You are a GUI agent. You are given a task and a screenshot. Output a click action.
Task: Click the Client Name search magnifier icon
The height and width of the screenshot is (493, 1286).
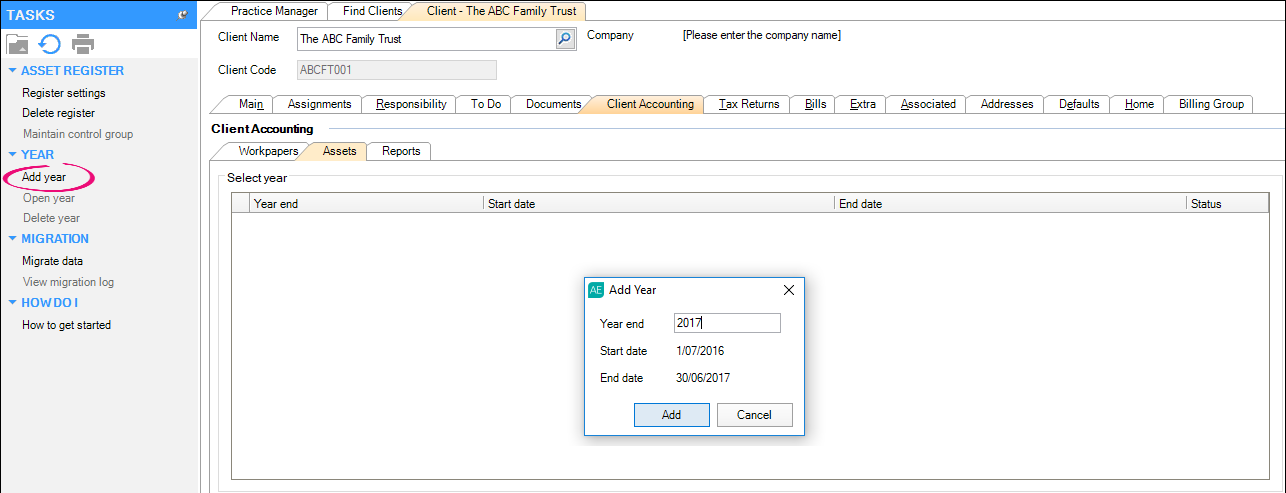tap(566, 39)
